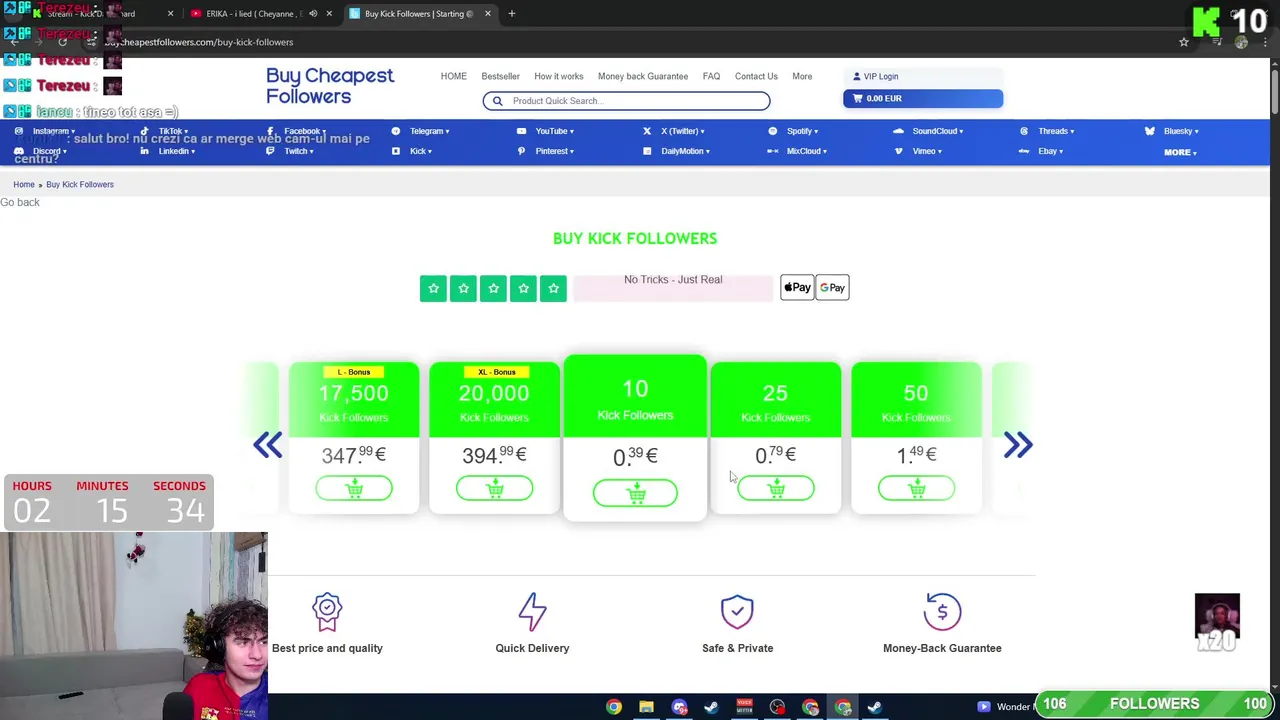Open the FAQ menu item
The image size is (1280, 720).
click(711, 76)
